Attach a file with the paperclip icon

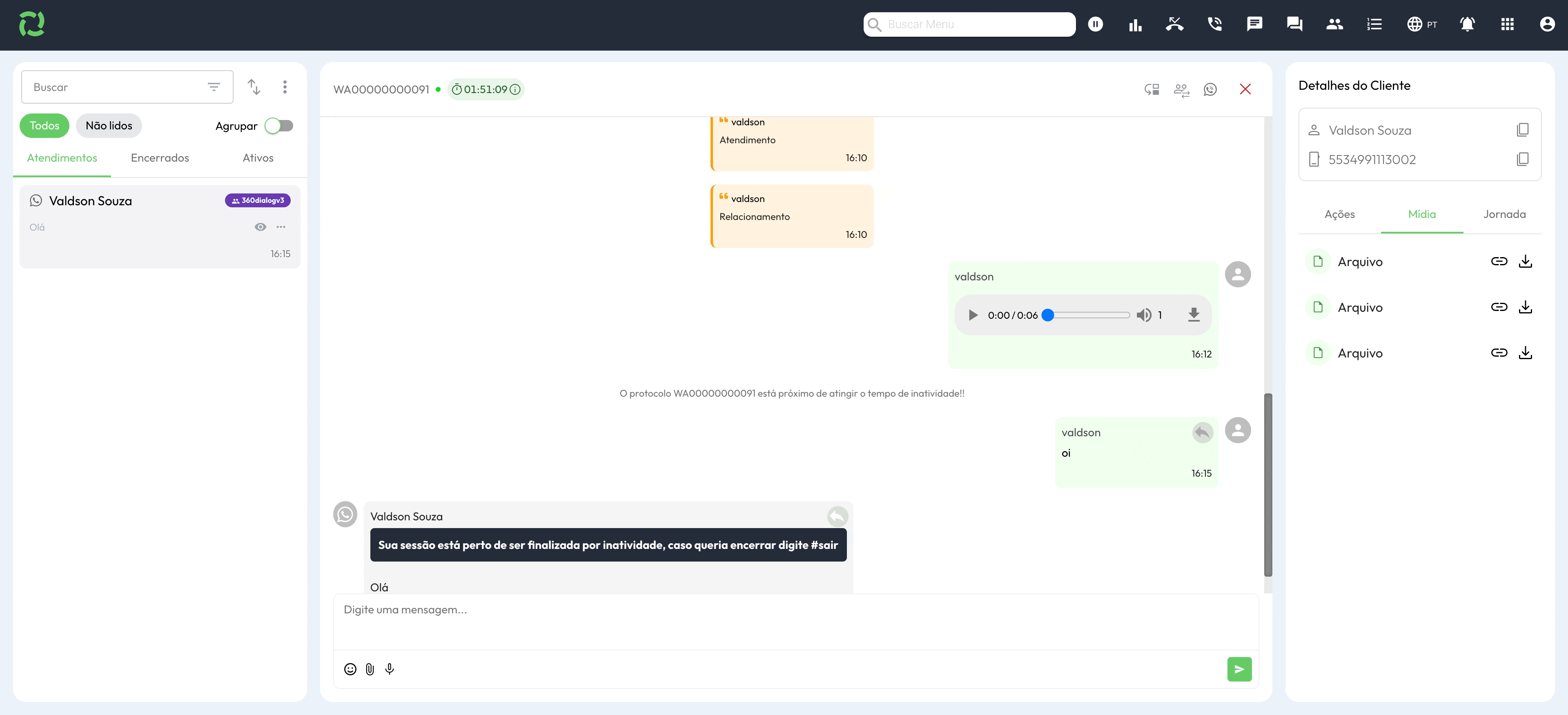[x=370, y=669]
